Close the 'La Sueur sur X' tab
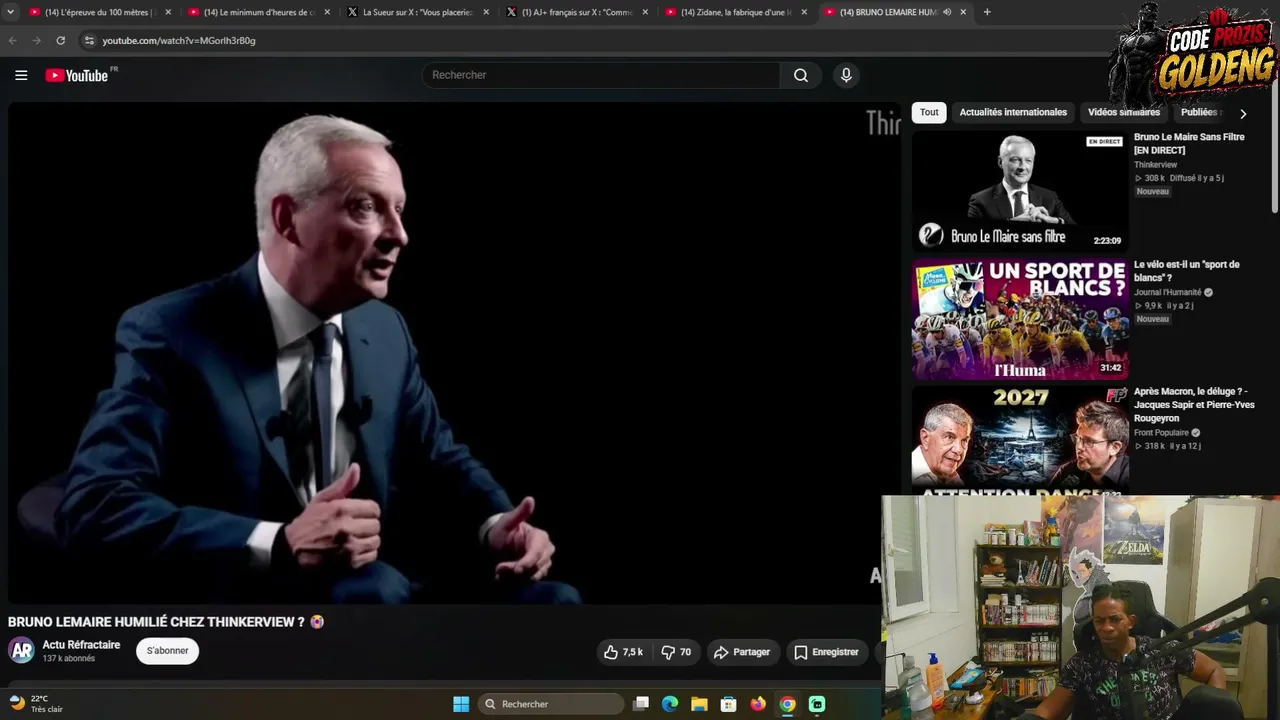This screenshot has height=720, width=1280. [x=486, y=12]
